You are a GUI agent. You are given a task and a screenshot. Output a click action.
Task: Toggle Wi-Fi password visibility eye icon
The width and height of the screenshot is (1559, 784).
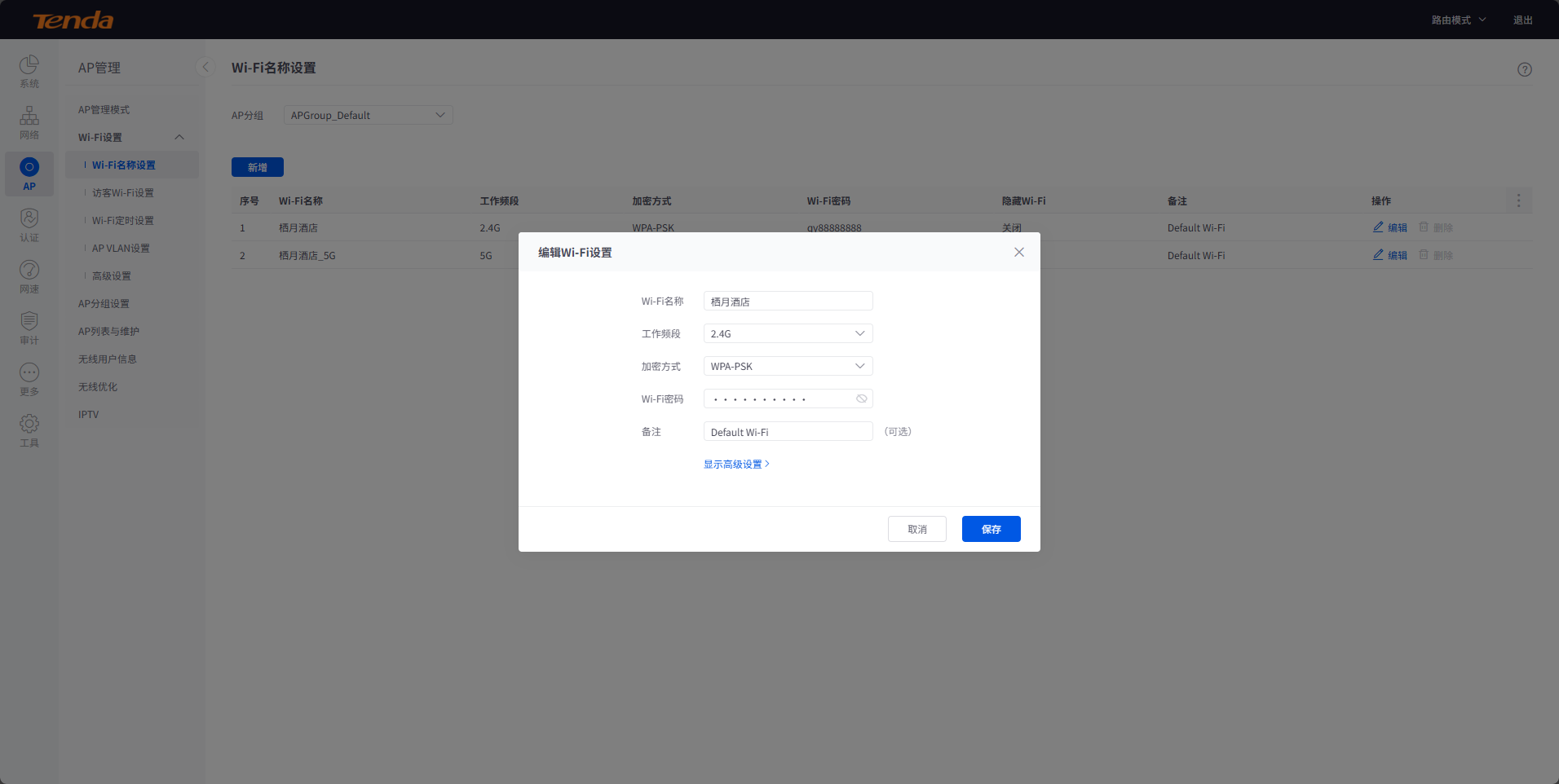(861, 399)
